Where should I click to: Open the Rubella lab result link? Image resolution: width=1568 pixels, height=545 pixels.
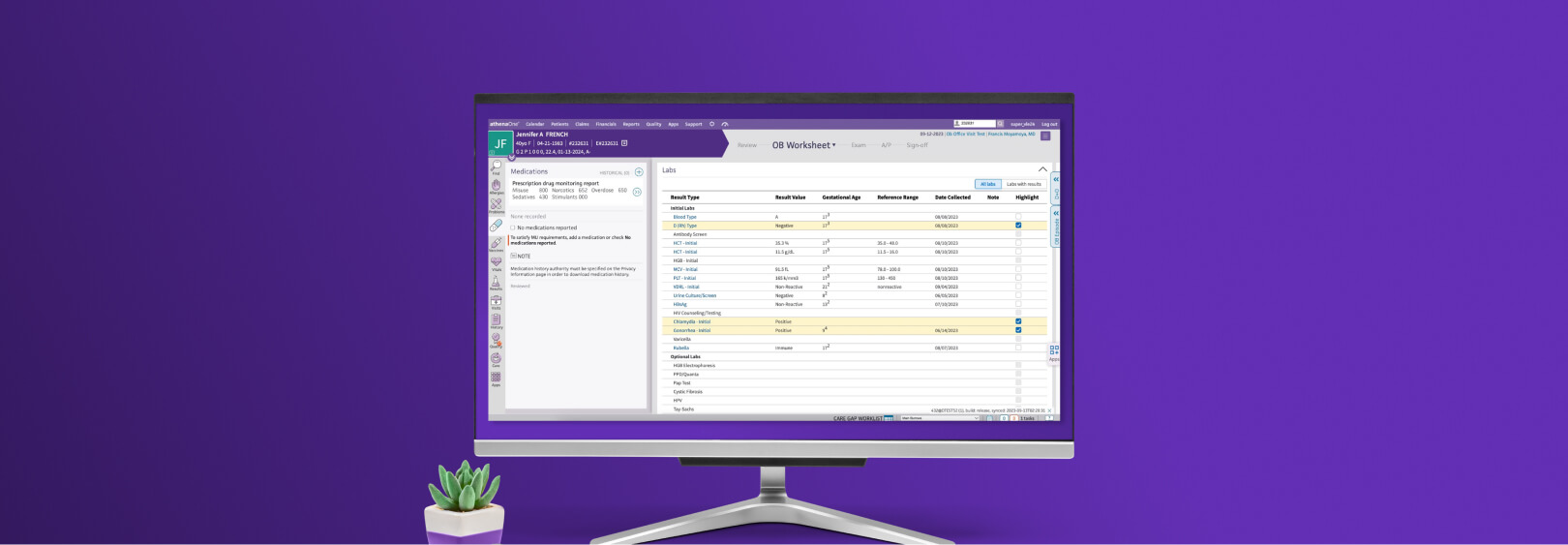(681, 348)
